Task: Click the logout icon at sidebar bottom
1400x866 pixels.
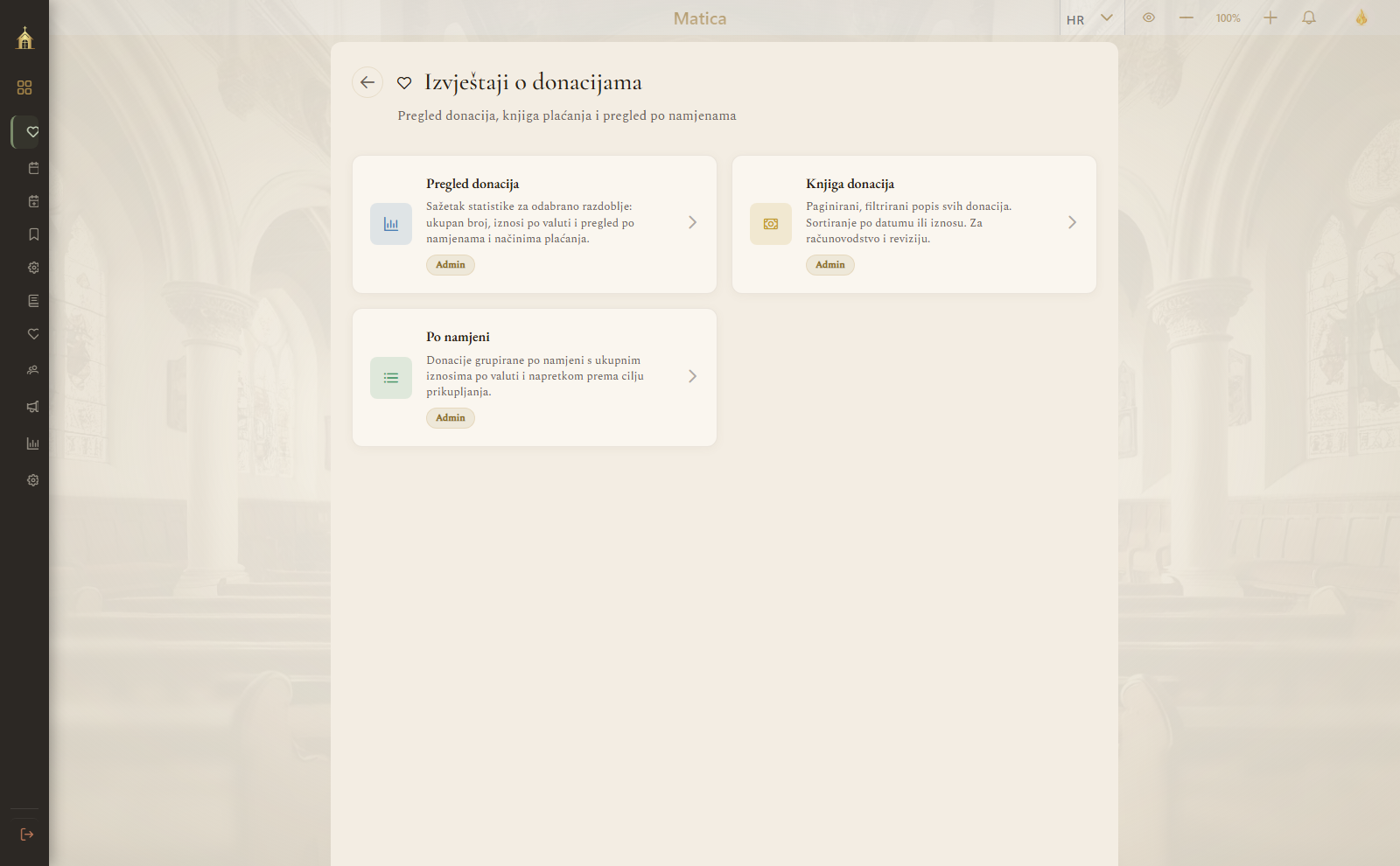Action: coord(26,835)
